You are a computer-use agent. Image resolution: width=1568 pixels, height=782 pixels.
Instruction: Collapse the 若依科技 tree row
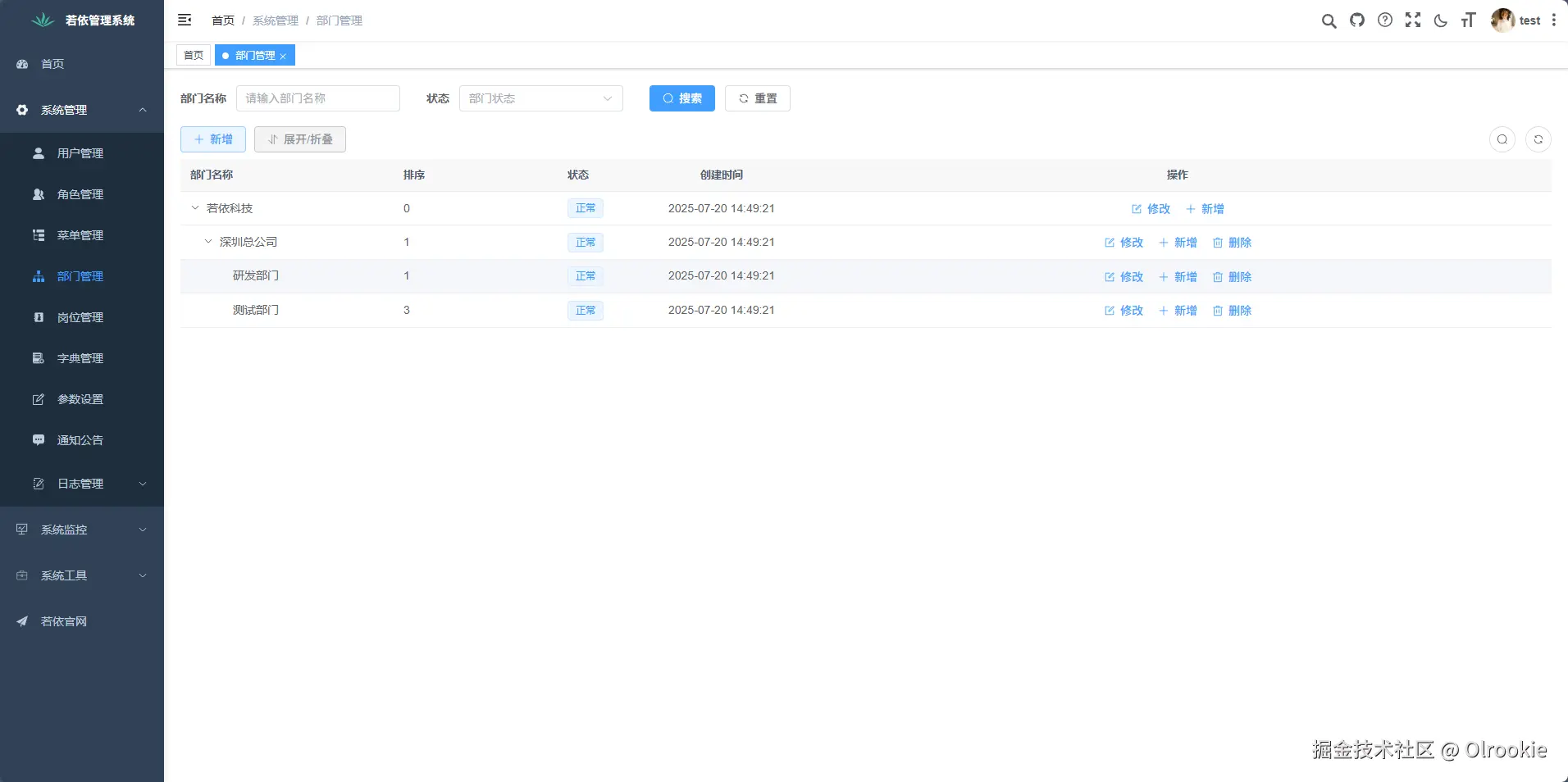click(195, 208)
